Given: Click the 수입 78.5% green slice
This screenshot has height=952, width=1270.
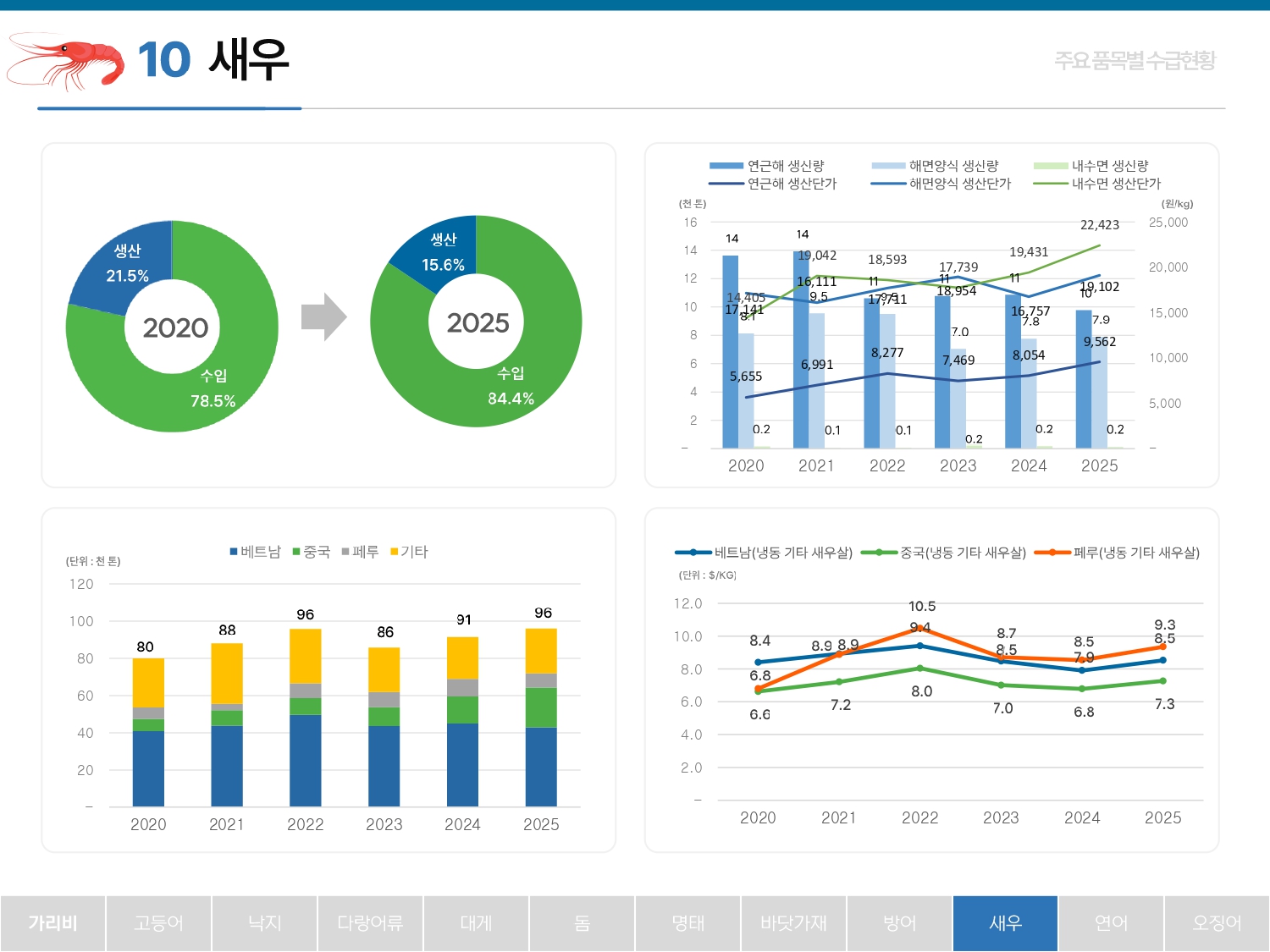Looking at the screenshot, I should [x=213, y=388].
